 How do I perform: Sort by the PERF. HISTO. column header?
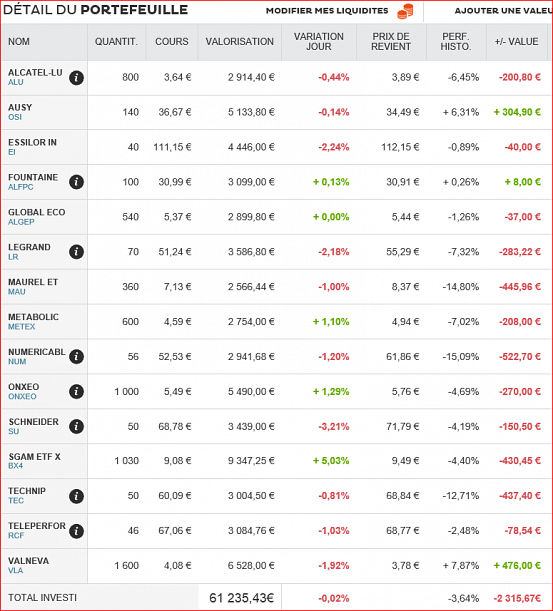point(456,41)
